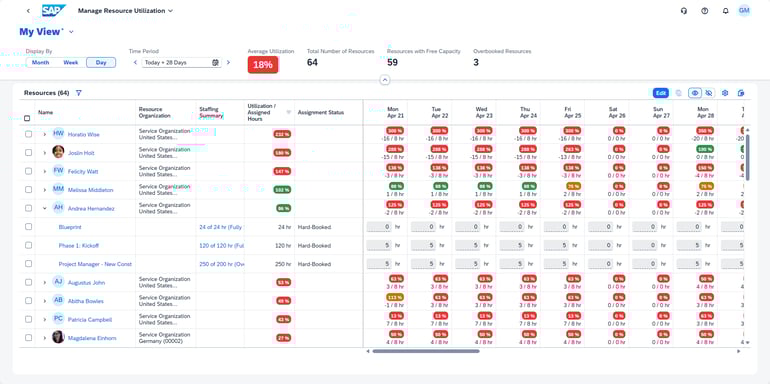Display by Week
Image resolution: width=770 pixels, height=384 pixels.
[71, 62]
